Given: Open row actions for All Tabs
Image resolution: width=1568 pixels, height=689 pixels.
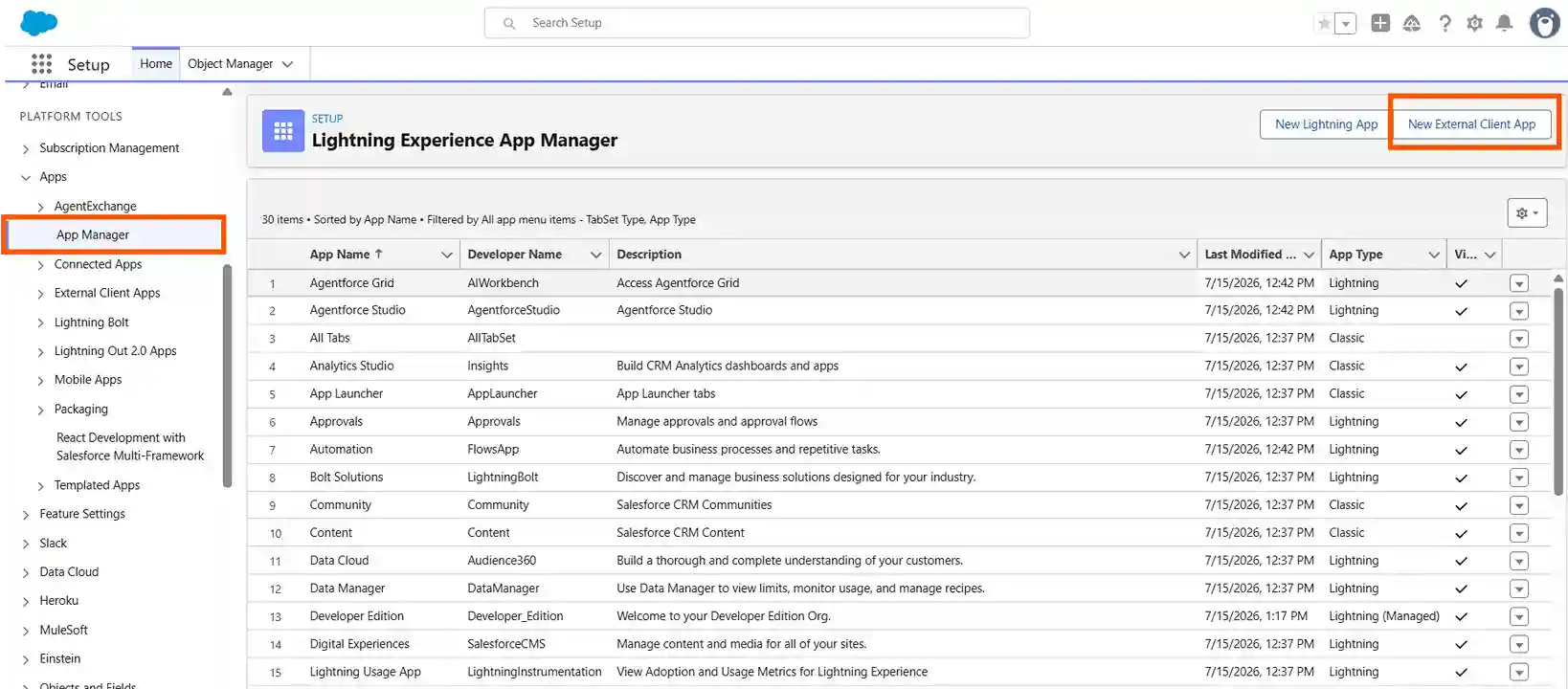Looking at the screenshot, I should (x=1518, y=339).
